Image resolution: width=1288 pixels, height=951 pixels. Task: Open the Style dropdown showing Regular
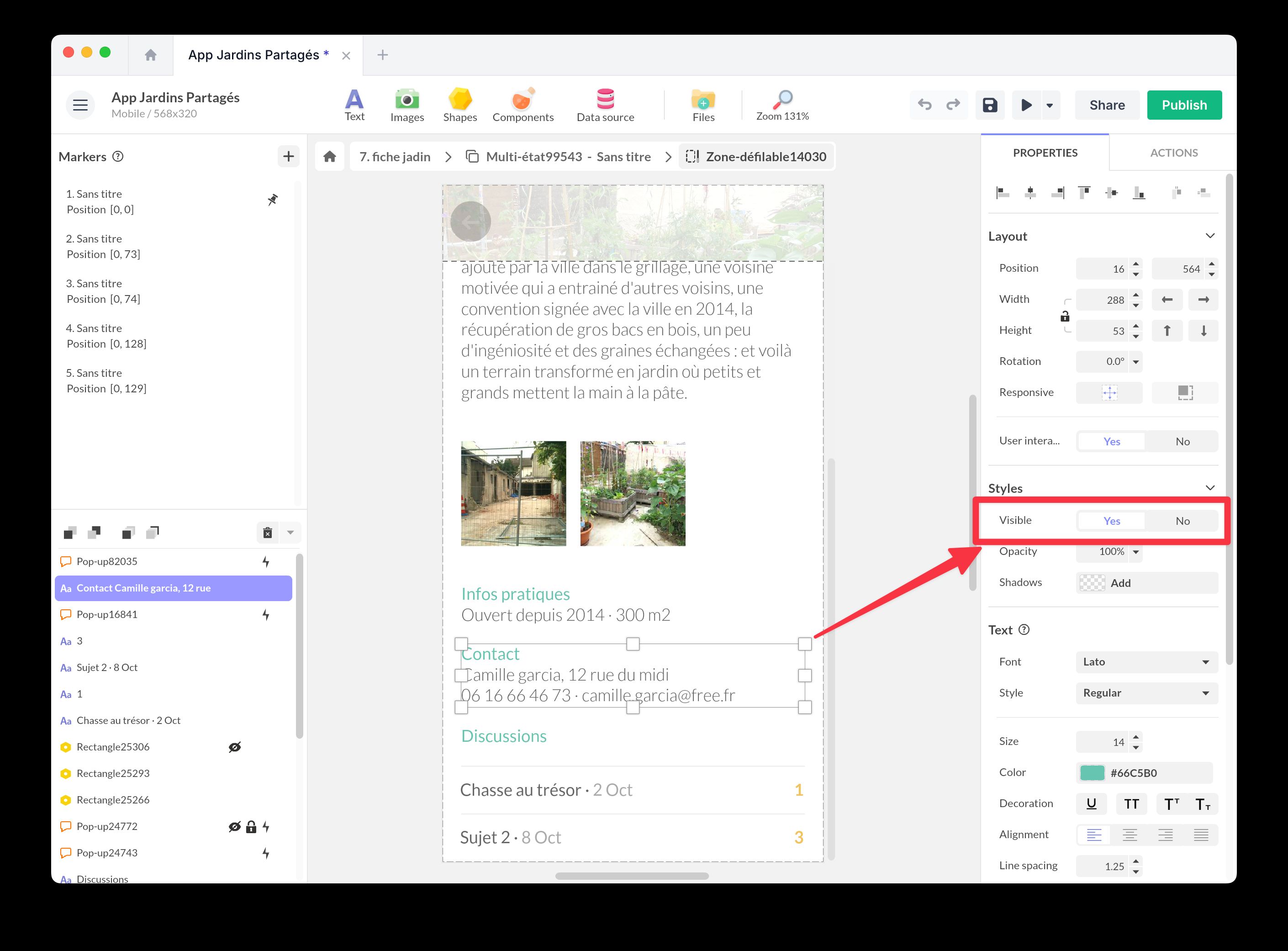(x=1146, y=693)
